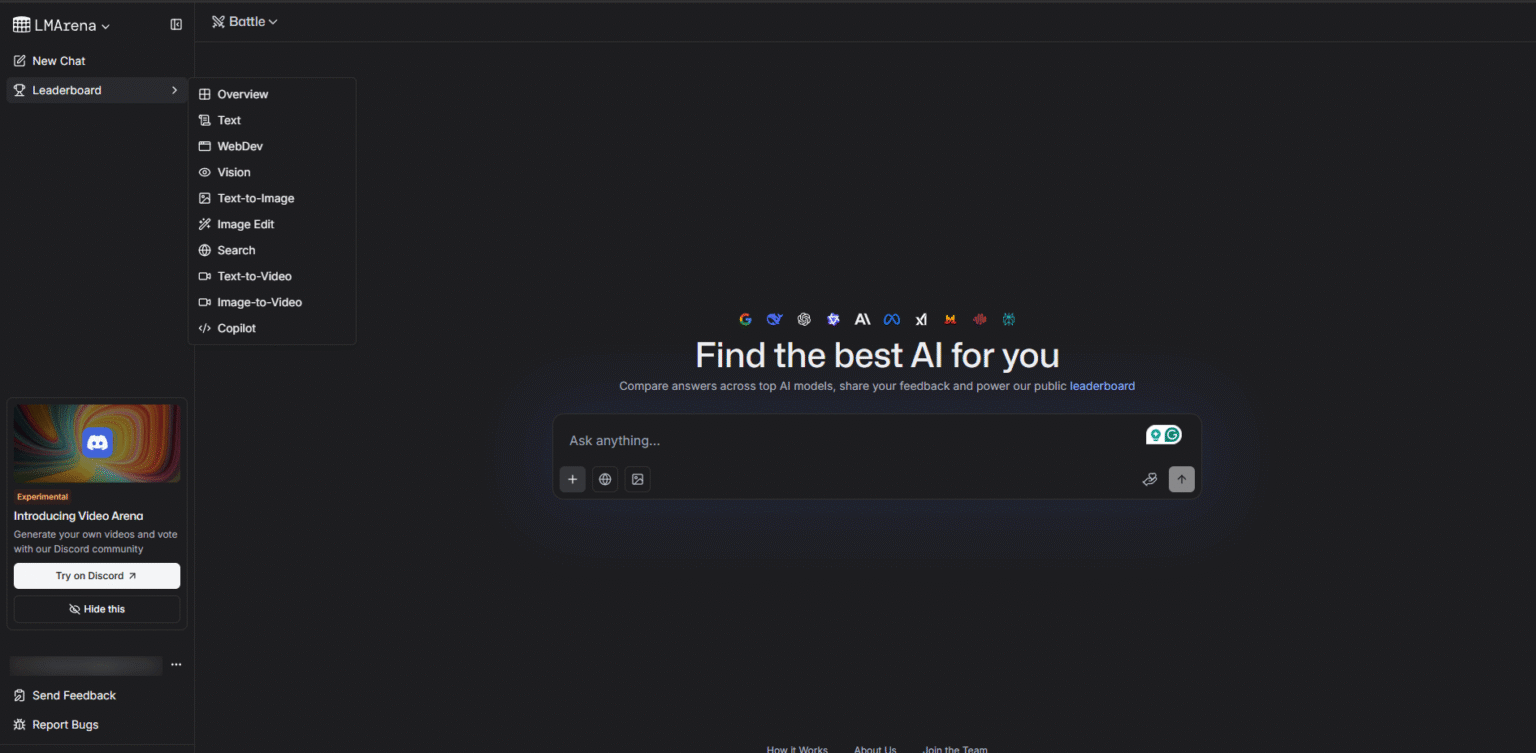Viewport: 1536px width, 753px height.
Task: Click the Try on Discord button
Action: click(x=96, y=576)
